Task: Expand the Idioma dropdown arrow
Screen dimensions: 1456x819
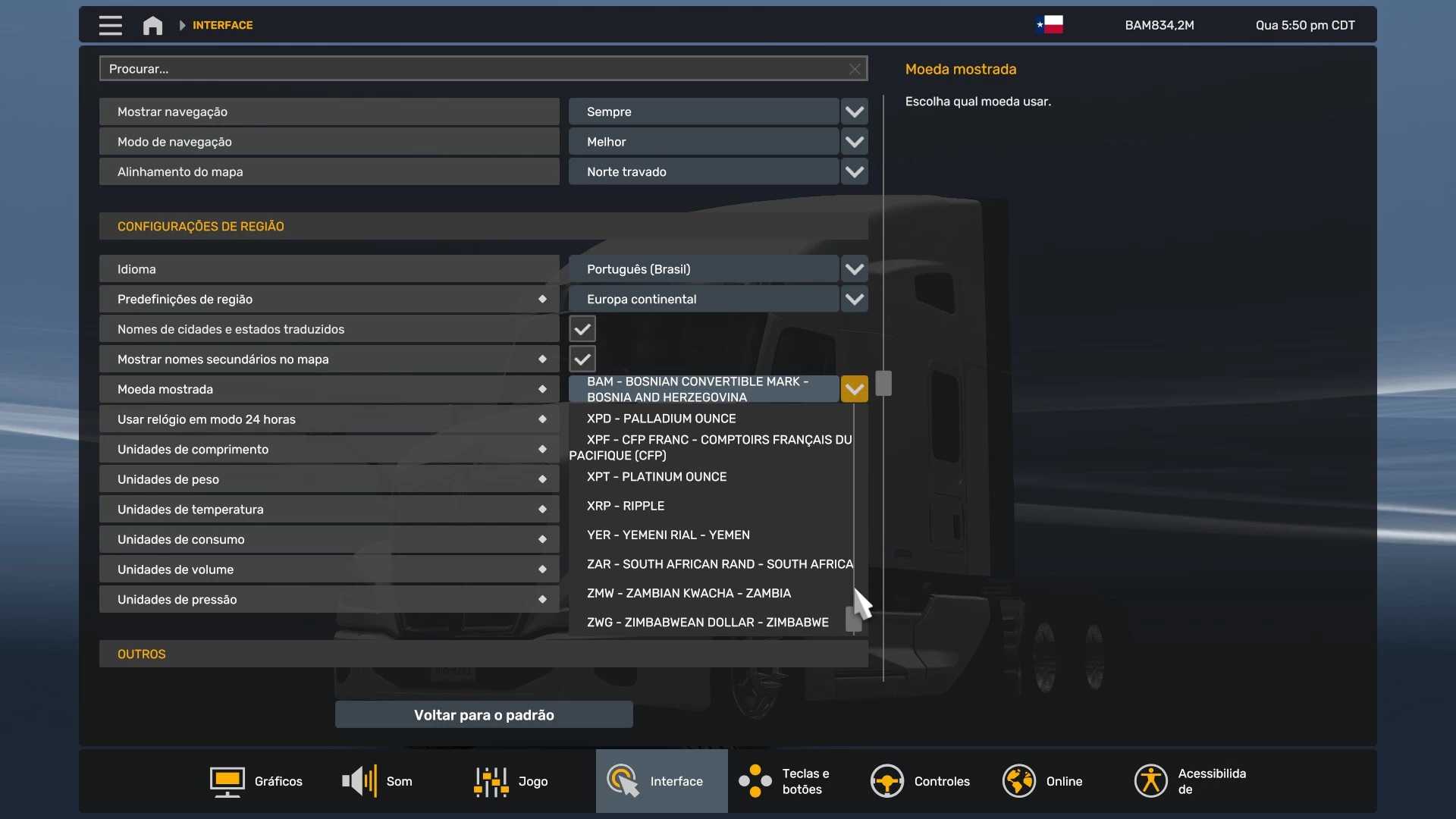Action: 855,269
